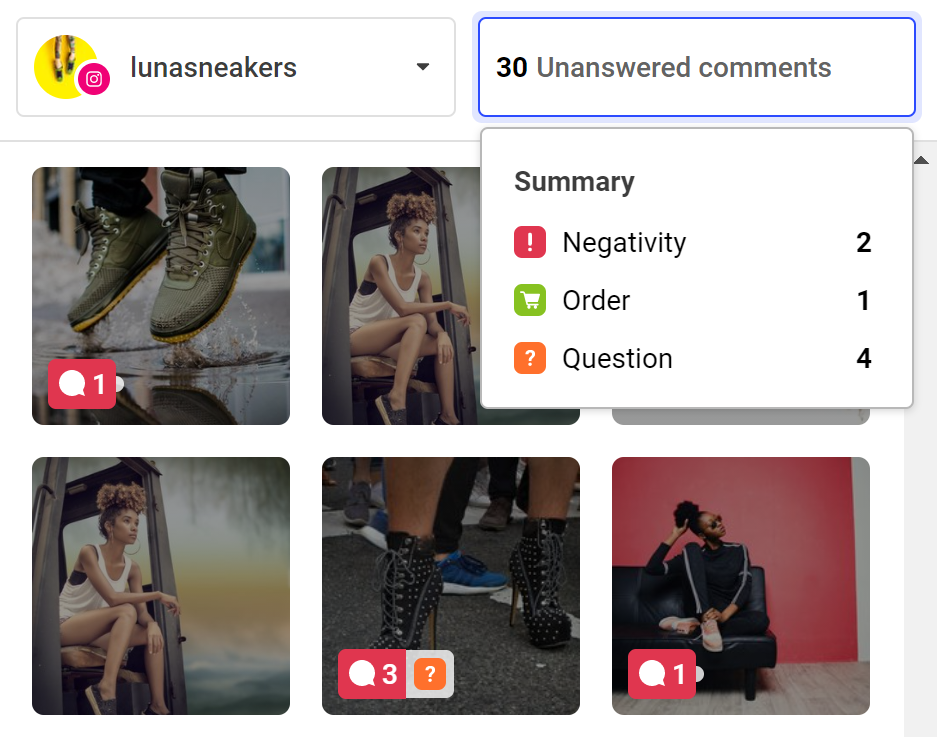Select the Order filter row
The width and height of the screenshot is (937, 737).
[693, 300]
